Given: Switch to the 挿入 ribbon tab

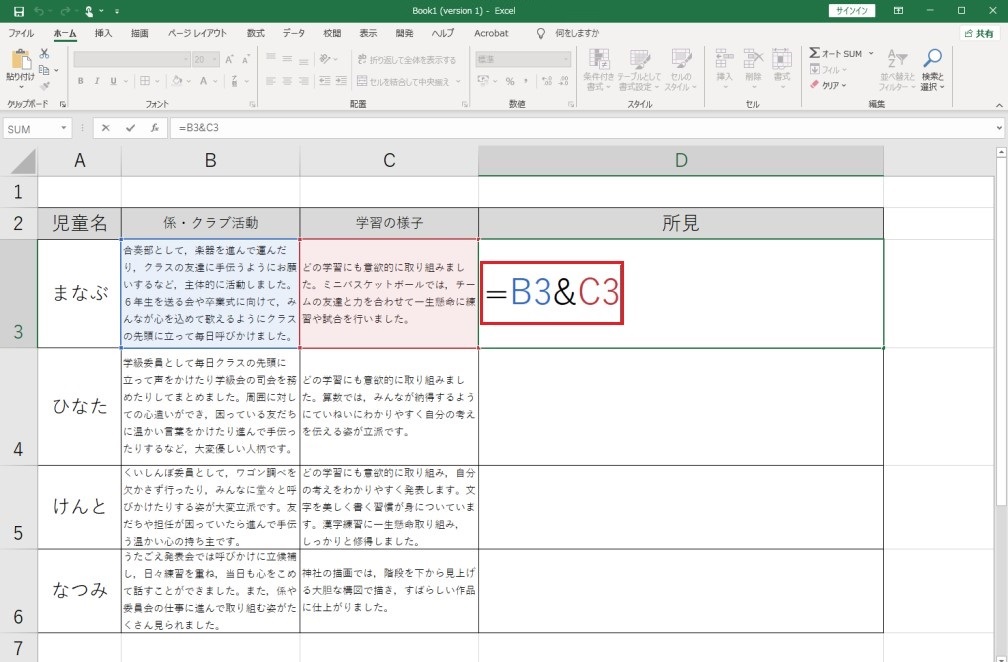Looking at the screenshot, I should [103, 33].
